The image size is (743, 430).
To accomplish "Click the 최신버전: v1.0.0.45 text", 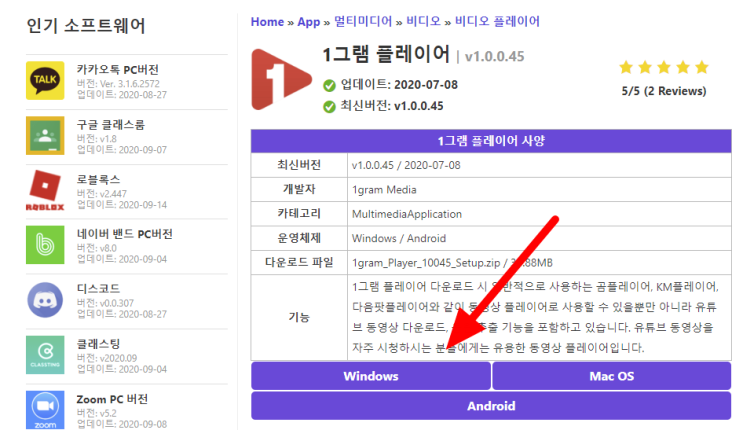I will (392, 106).
